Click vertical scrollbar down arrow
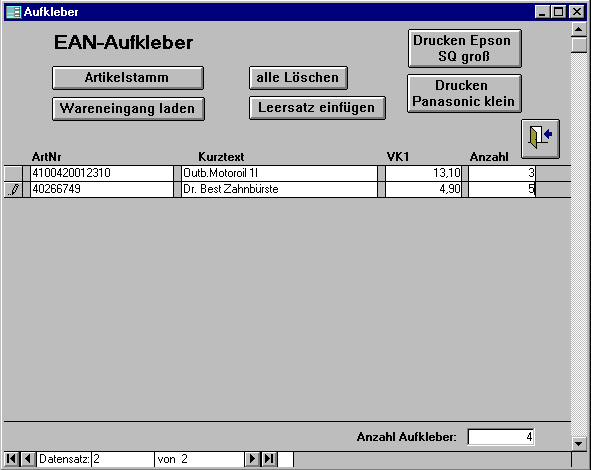 click(x=579, y=444)
